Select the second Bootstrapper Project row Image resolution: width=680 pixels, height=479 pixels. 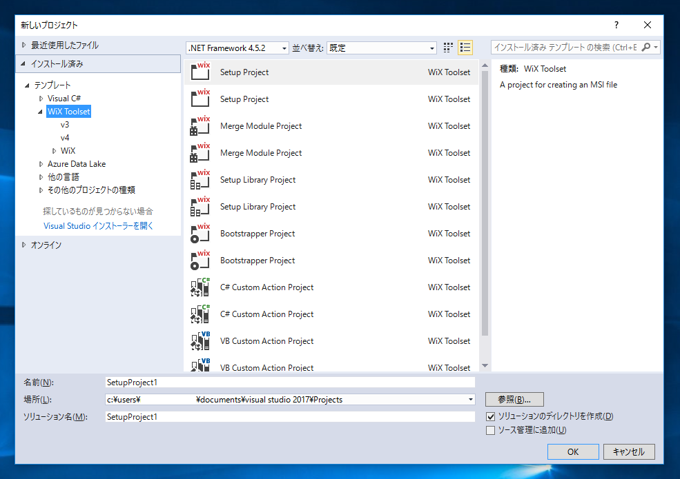coord(332,260)
